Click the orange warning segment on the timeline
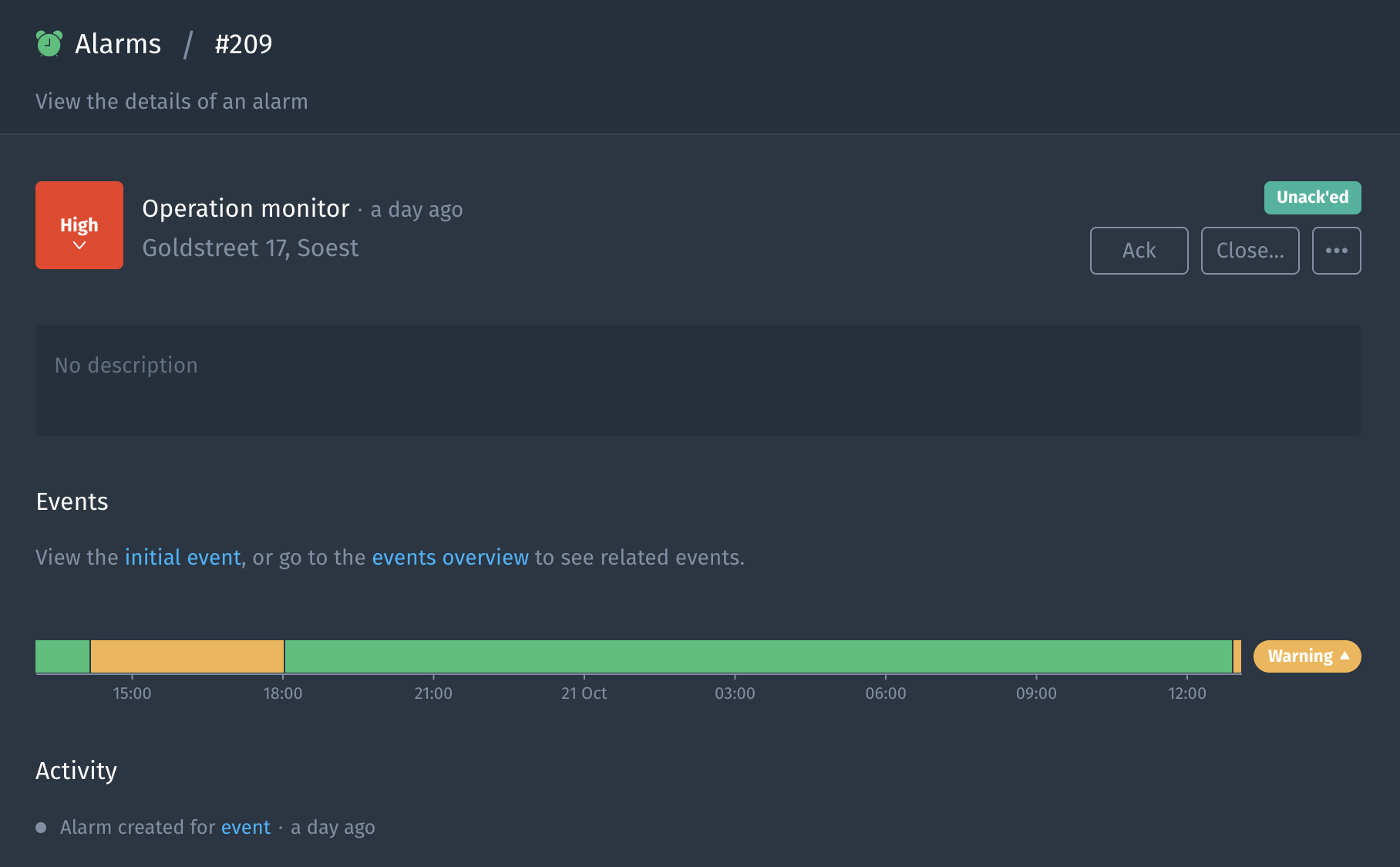Screen dimensions: 1400x867 187,656
